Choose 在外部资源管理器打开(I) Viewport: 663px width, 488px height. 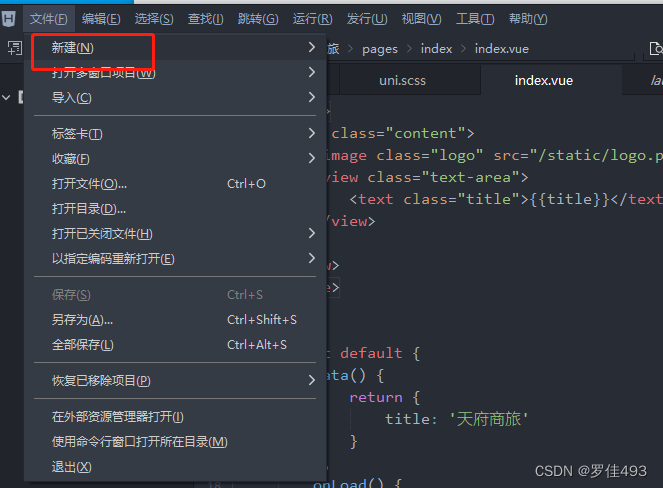click(118, 417)
